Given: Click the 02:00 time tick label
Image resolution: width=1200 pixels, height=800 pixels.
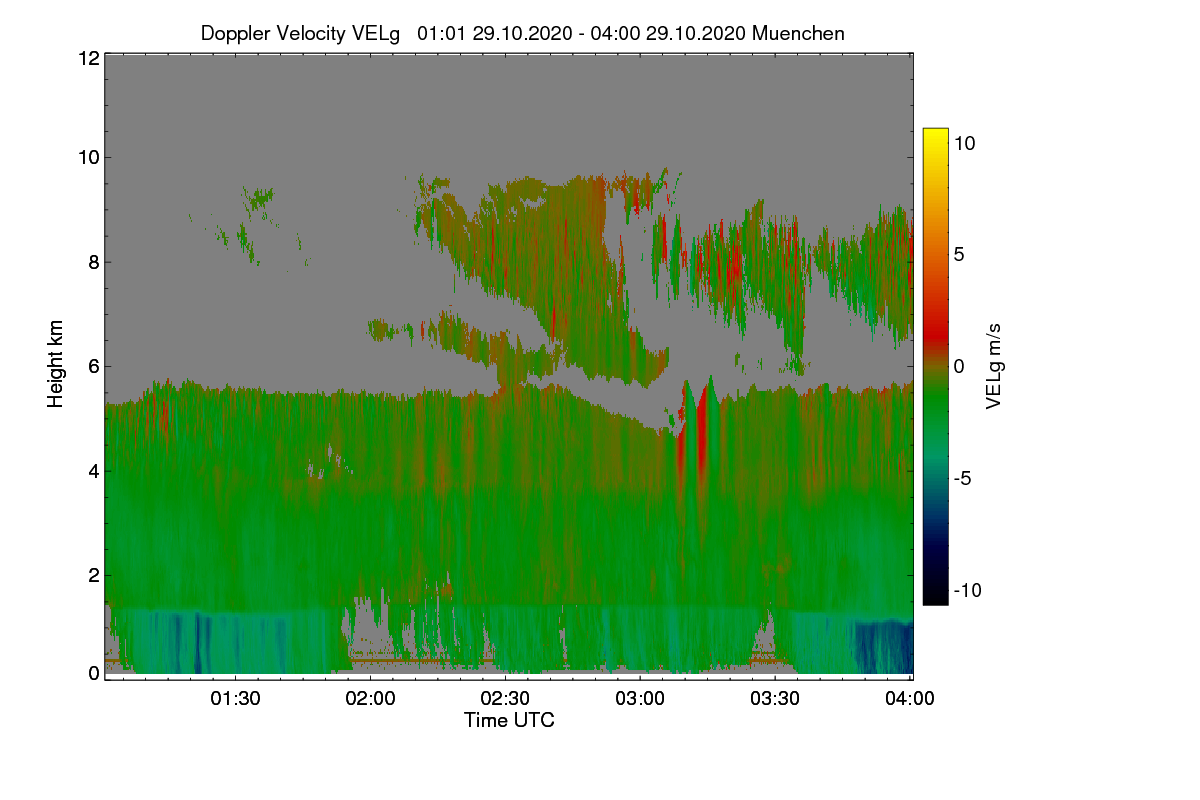Looking at the screenshot, I should click(x=370, y=699).
